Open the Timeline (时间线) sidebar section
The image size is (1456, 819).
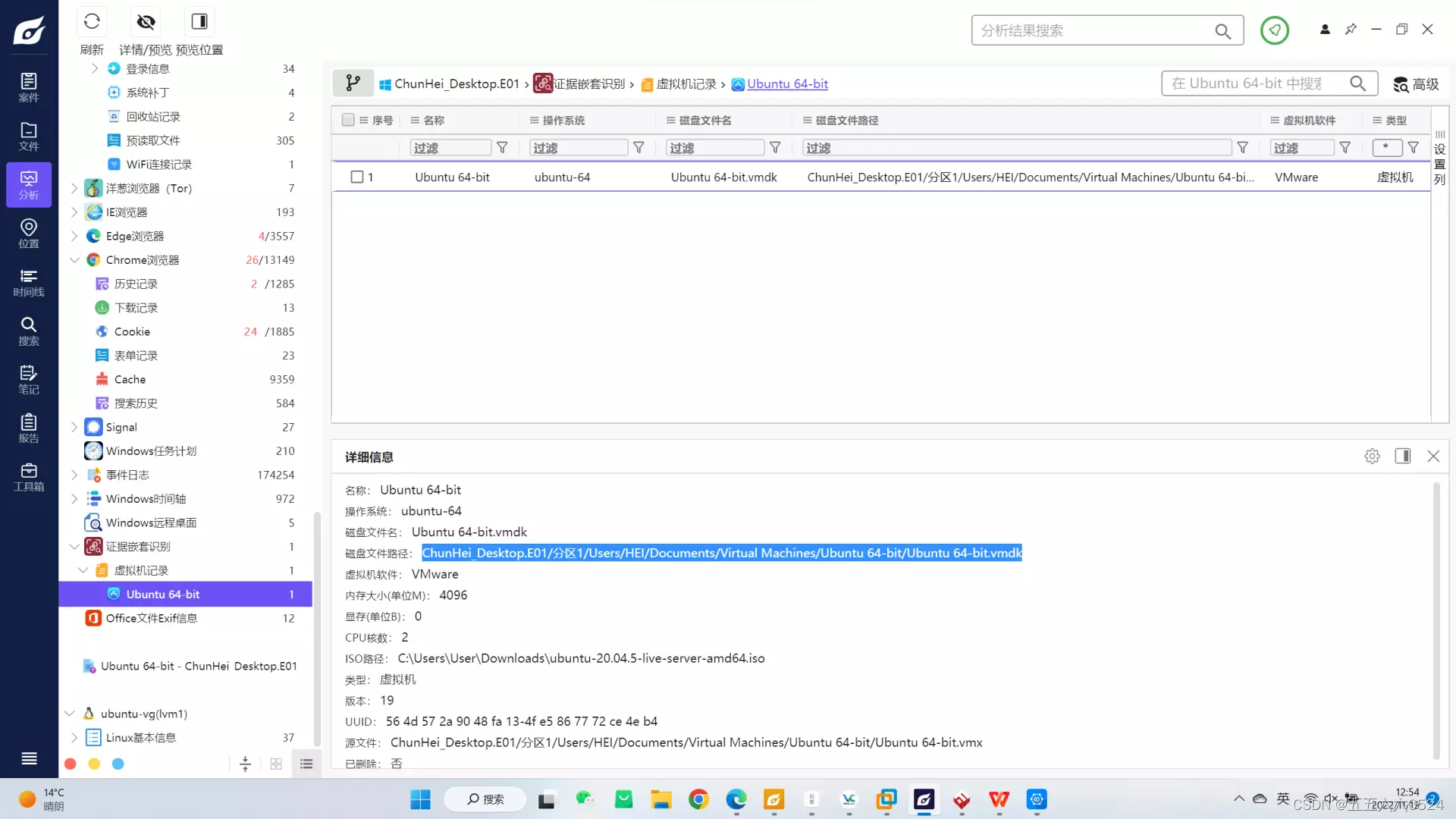click(29, 282)
